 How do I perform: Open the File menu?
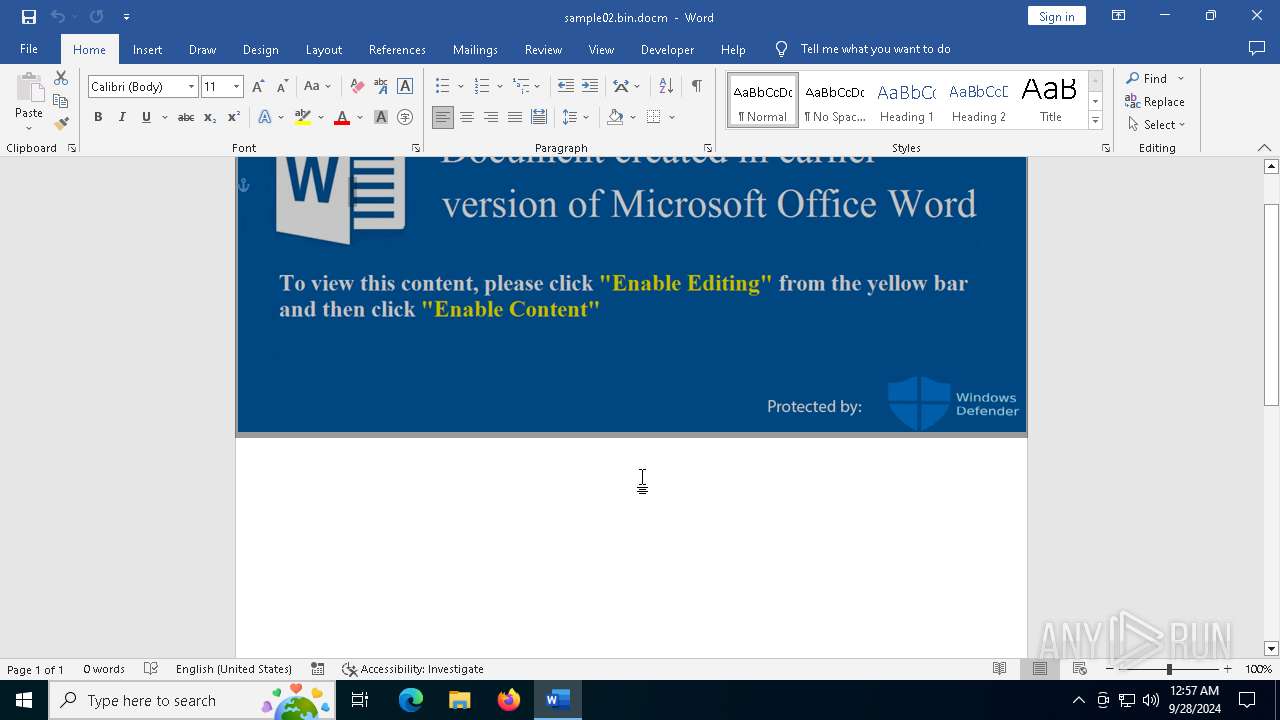(x=29, y=49)
